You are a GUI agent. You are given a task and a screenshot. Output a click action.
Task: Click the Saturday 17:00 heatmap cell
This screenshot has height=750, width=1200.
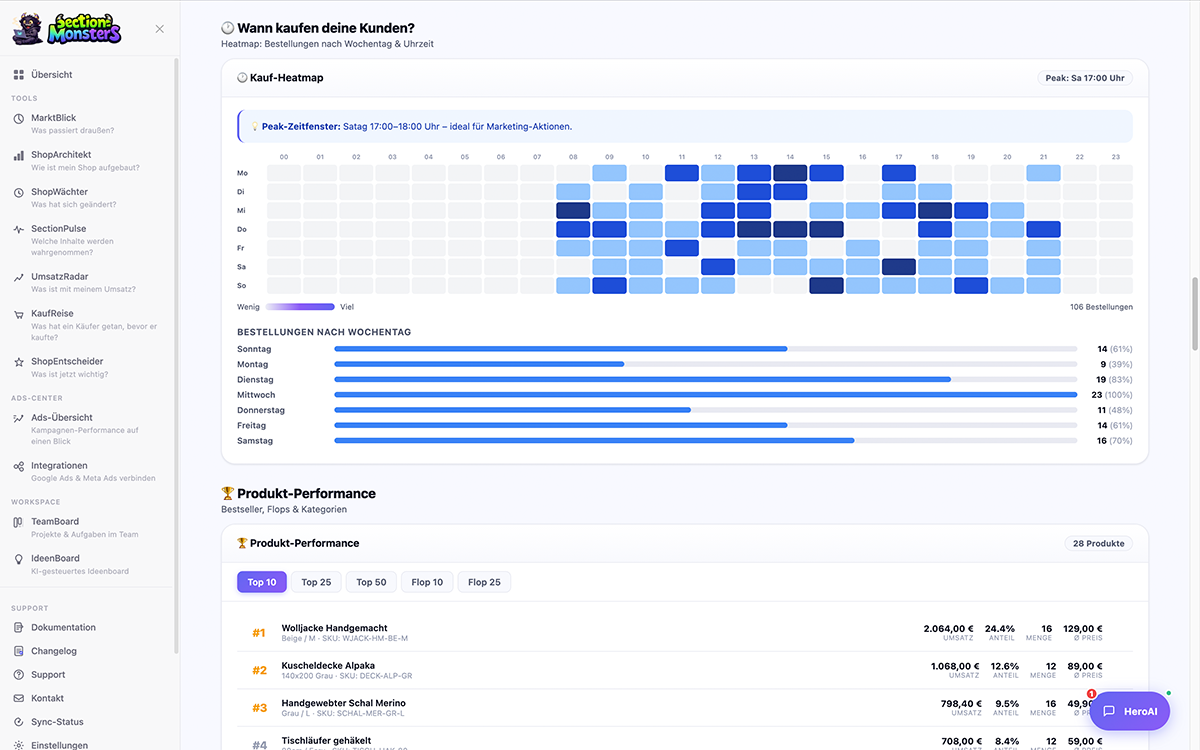click(899, 267)
